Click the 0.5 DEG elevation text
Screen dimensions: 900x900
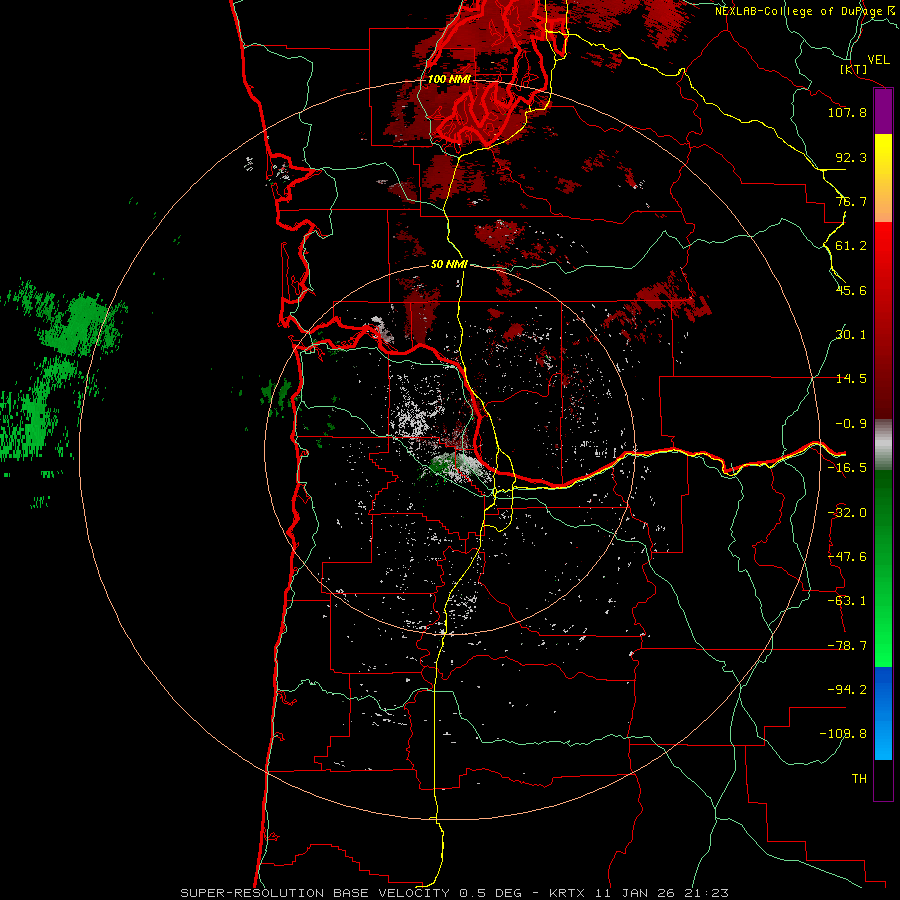point(490,893)
